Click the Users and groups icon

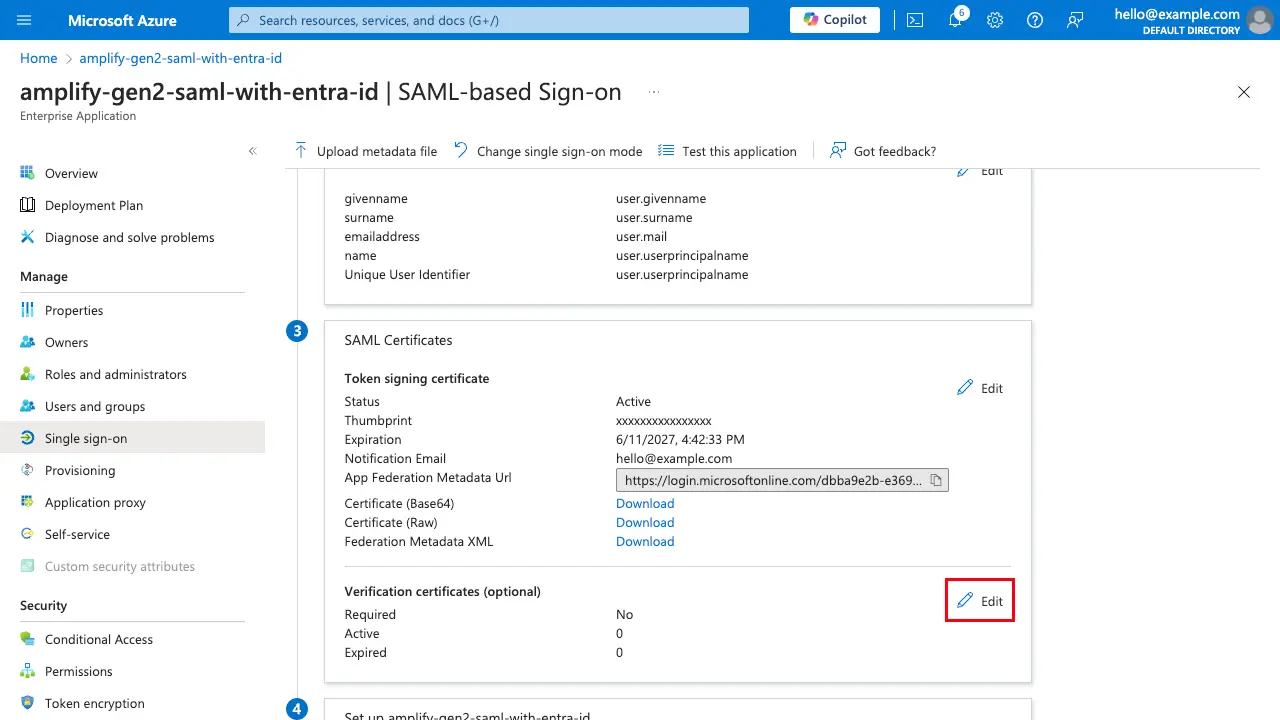[x=27, y=406]
